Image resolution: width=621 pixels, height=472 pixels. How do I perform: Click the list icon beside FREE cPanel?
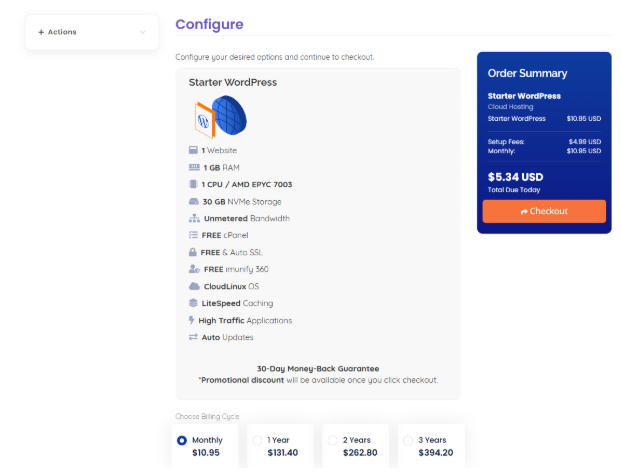click(193, 235)
